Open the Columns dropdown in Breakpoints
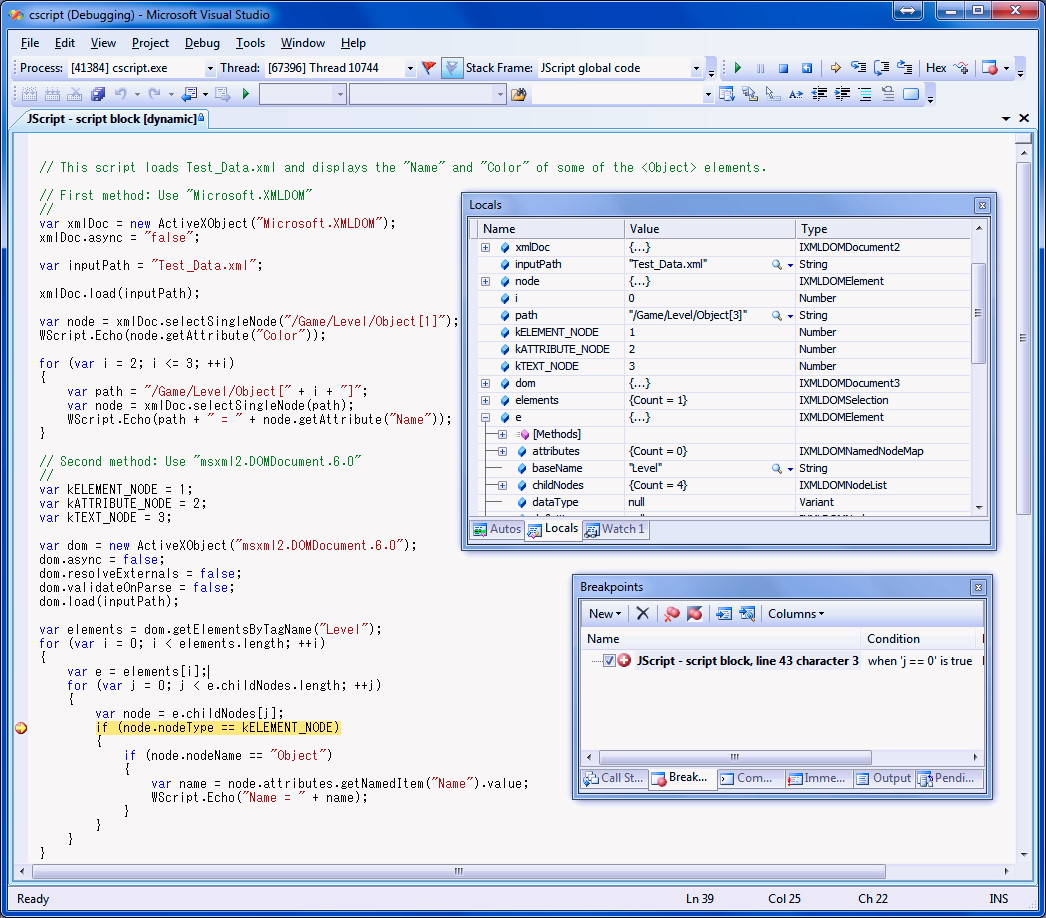 pyautogui.click(x=796, y=613)
